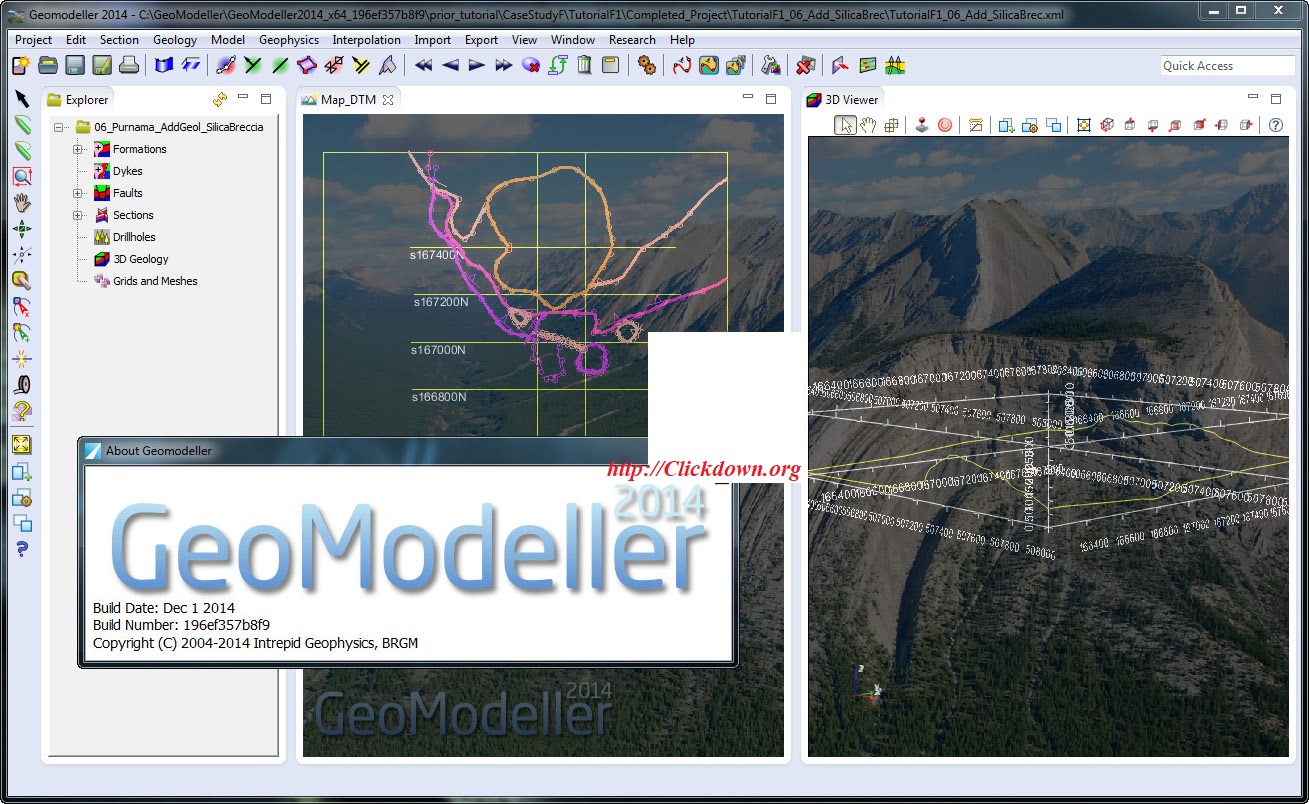Collapse the 06_Purnama_AddGeol_SilicaBreccia root node
Screen dimensions: 1309x804
(60, 127)
